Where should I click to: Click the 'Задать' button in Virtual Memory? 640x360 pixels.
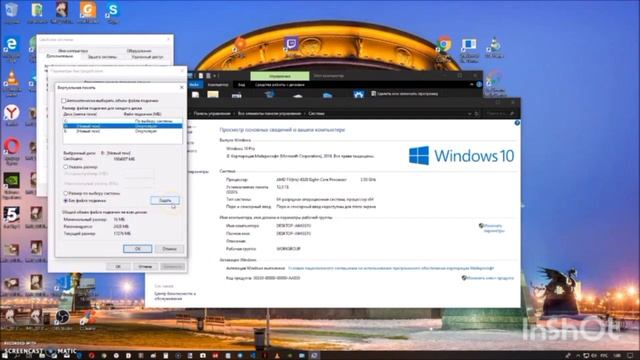pyautogui.click(x=164, y=200)
